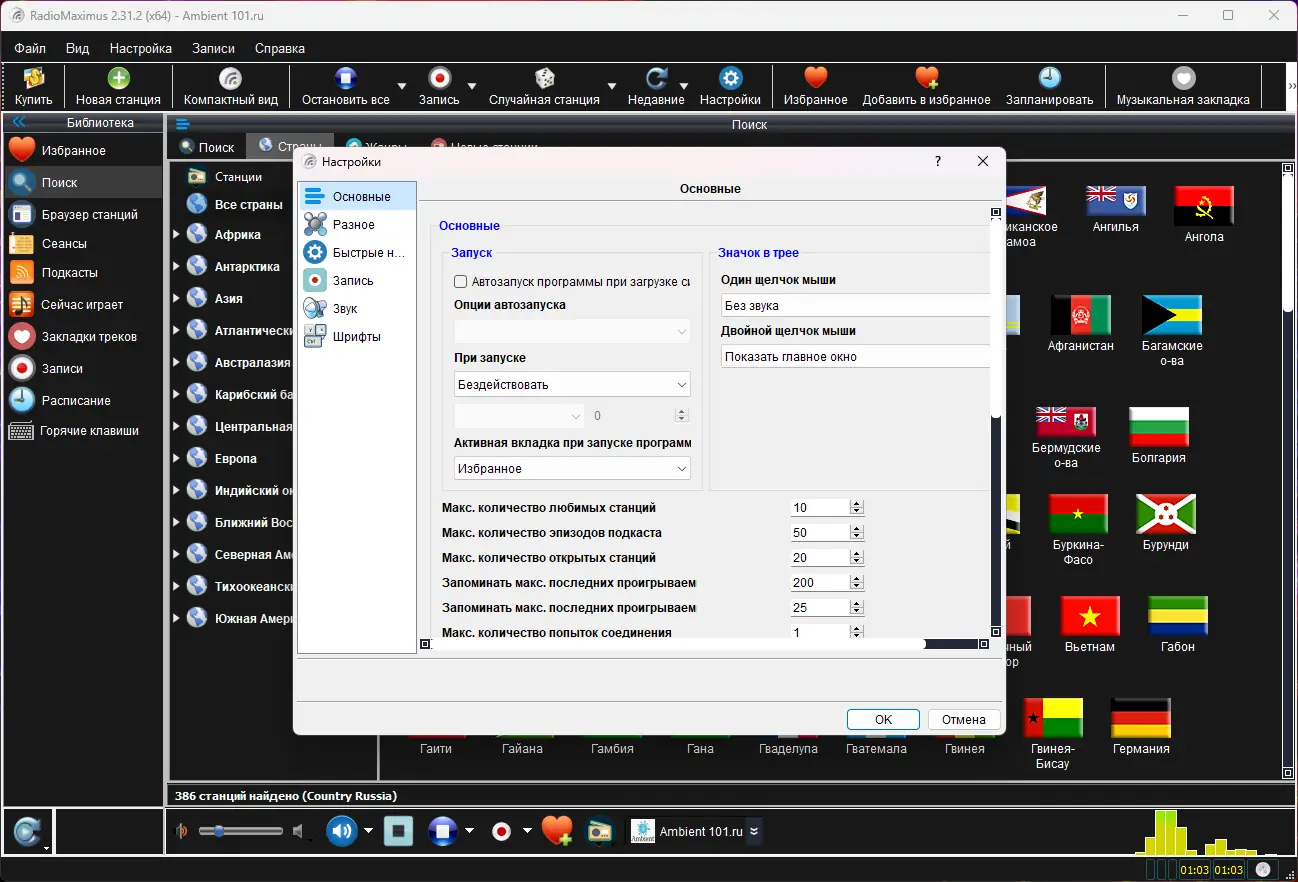Open the При запуске dropdown showing Бездействовать
This screenshot has height=882, width=1298.
point(572,384)
